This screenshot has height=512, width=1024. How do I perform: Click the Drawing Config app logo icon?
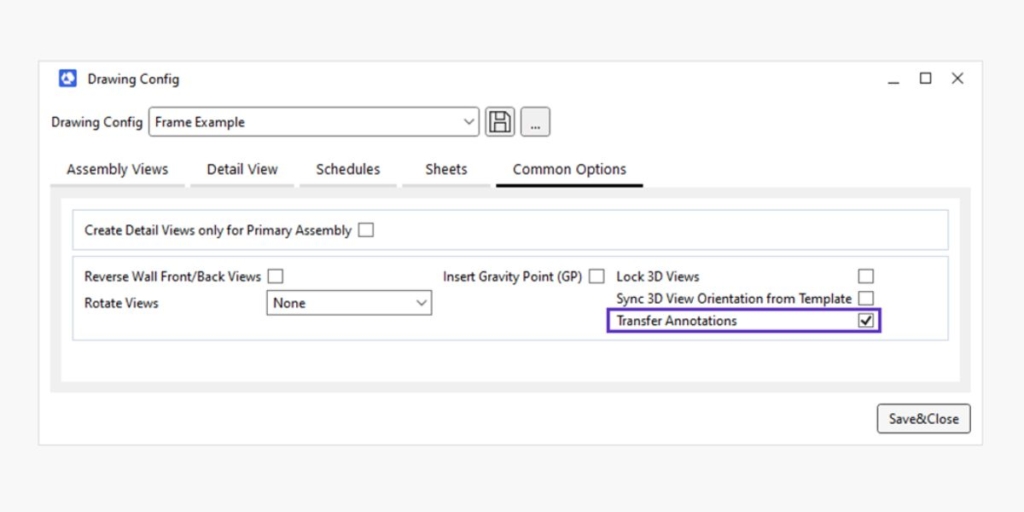click(68, 79)
